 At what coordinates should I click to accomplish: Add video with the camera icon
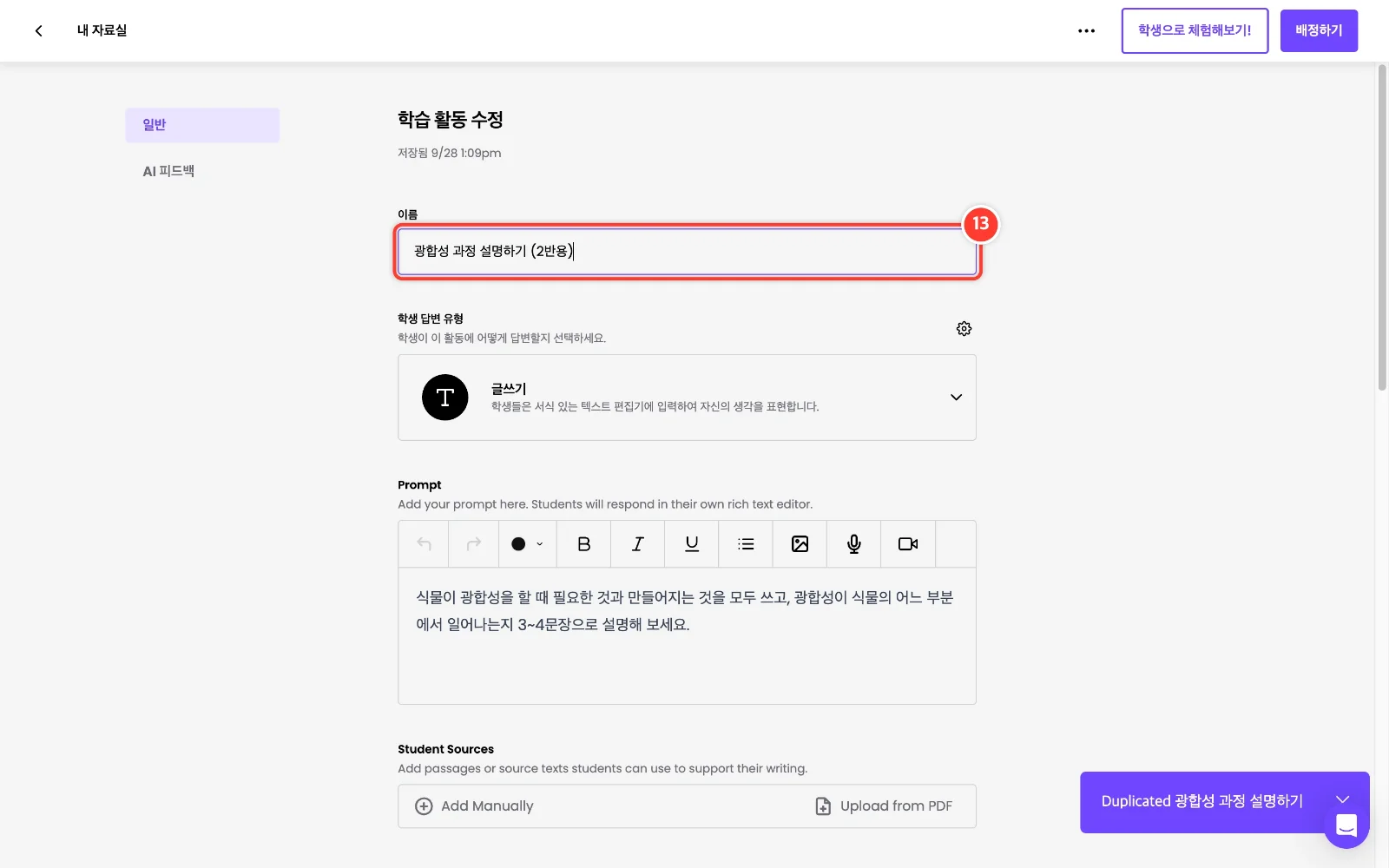908,544
